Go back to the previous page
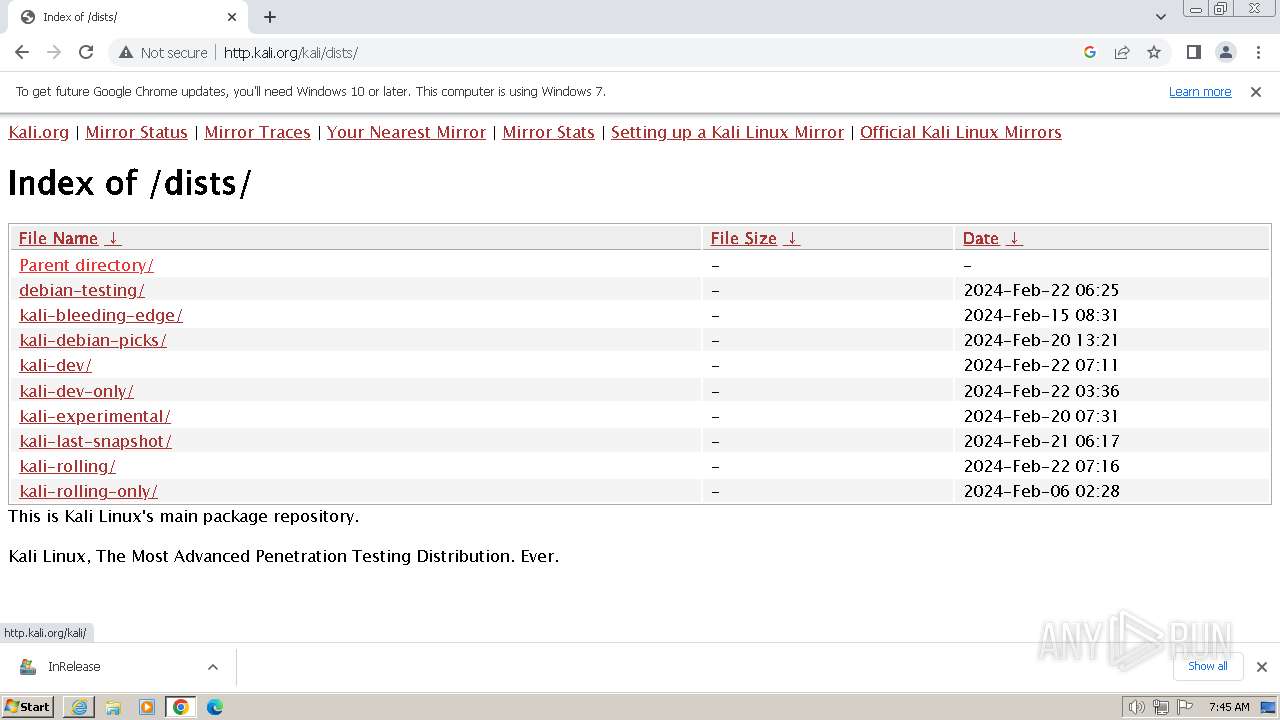Screen dimensions: 1280x720 [x=22, y=52]
